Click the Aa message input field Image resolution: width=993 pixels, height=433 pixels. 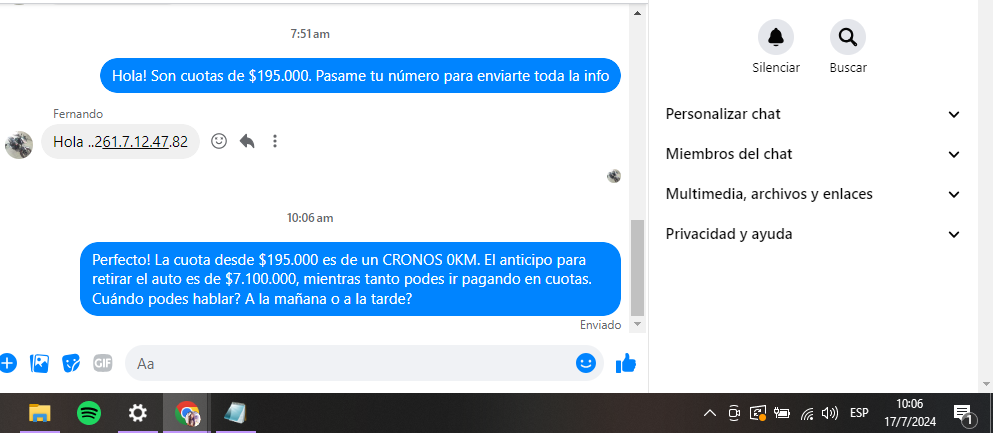[350, 363]
